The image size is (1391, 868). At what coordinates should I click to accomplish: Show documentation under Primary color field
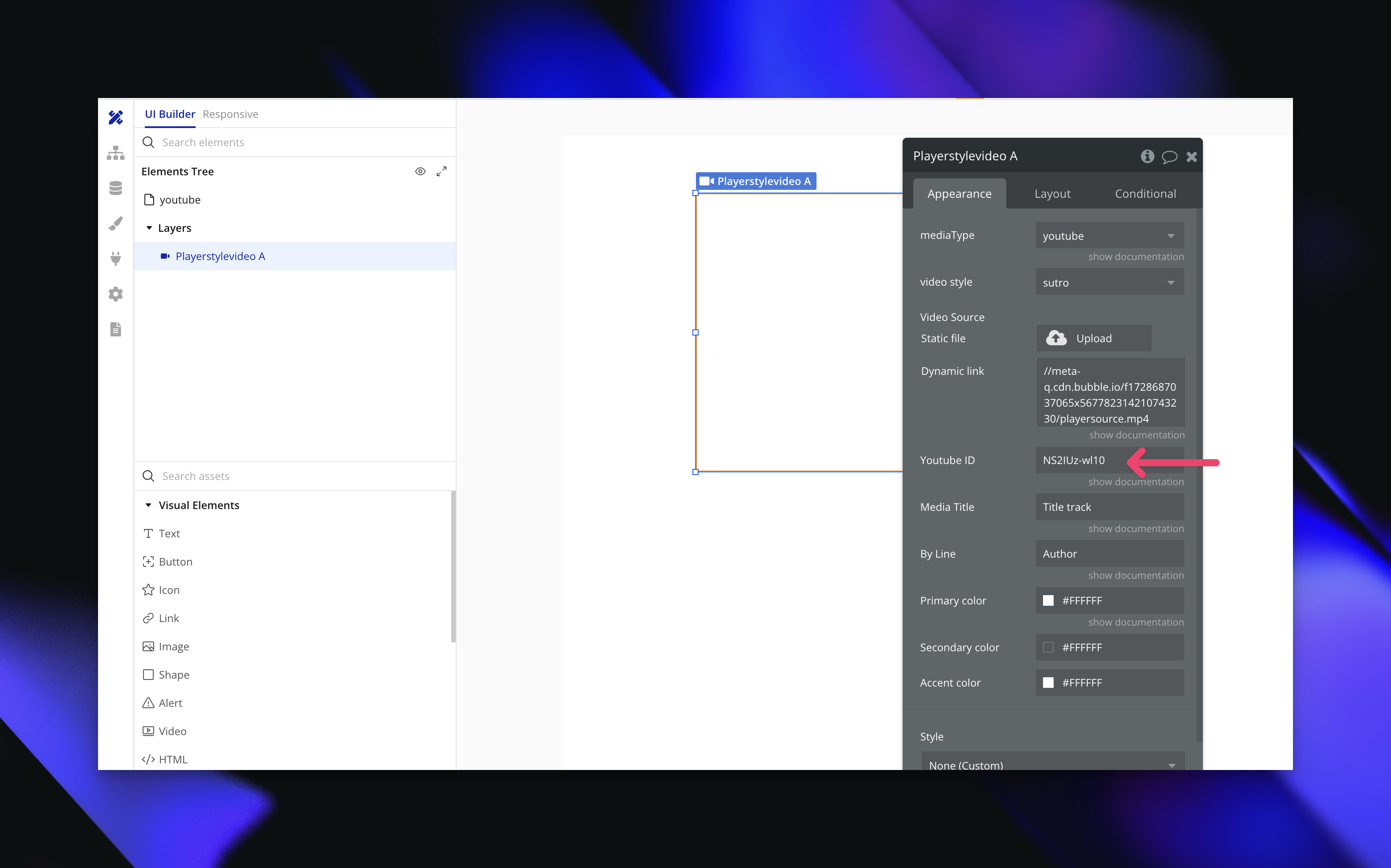click(x=1136, y=622)
